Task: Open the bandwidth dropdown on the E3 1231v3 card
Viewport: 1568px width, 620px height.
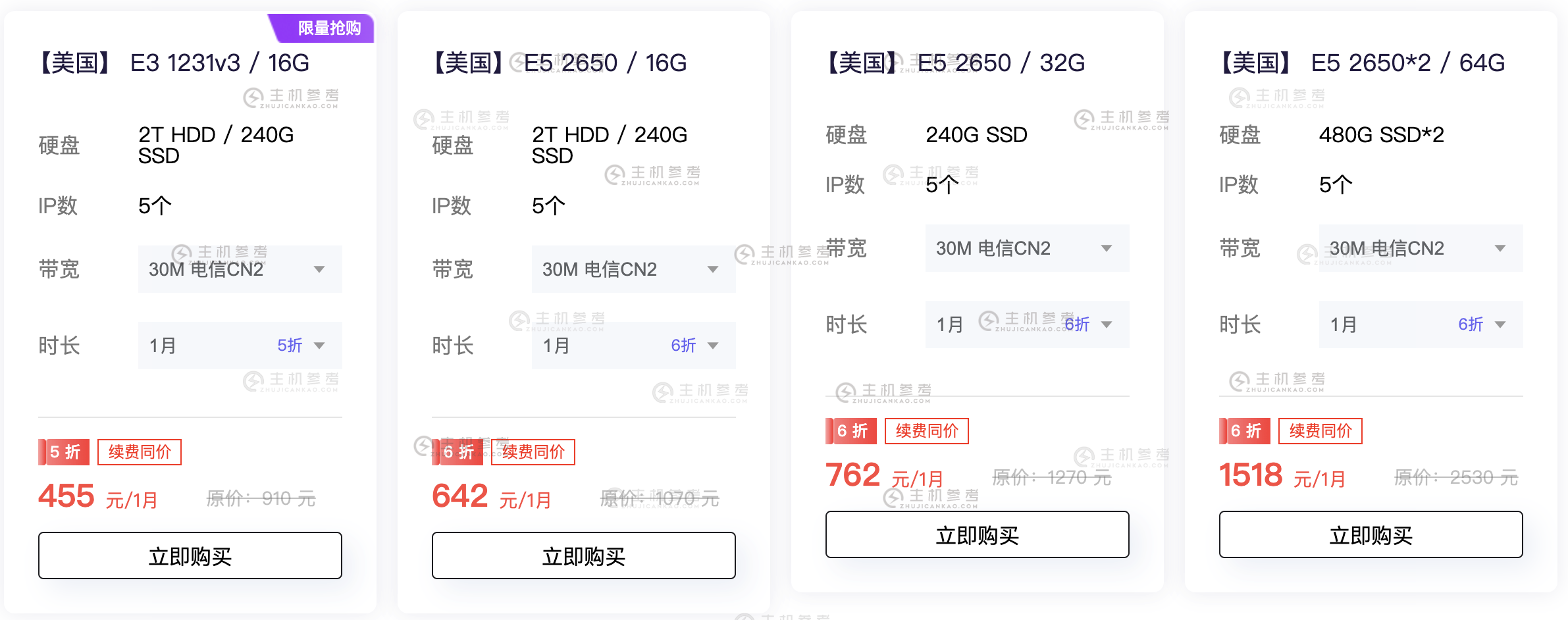Action: [240, 269]
